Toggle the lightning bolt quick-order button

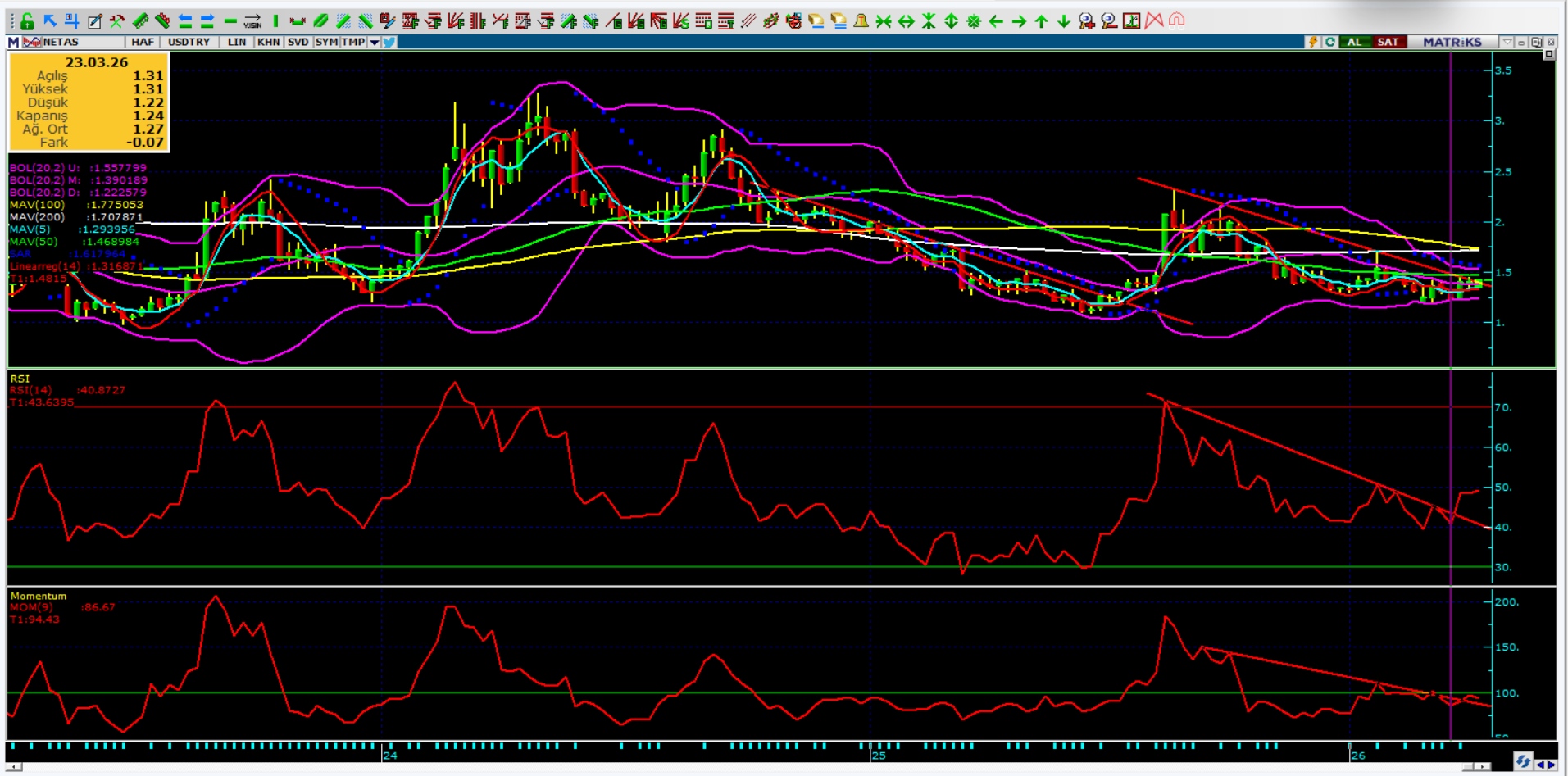1313,42
